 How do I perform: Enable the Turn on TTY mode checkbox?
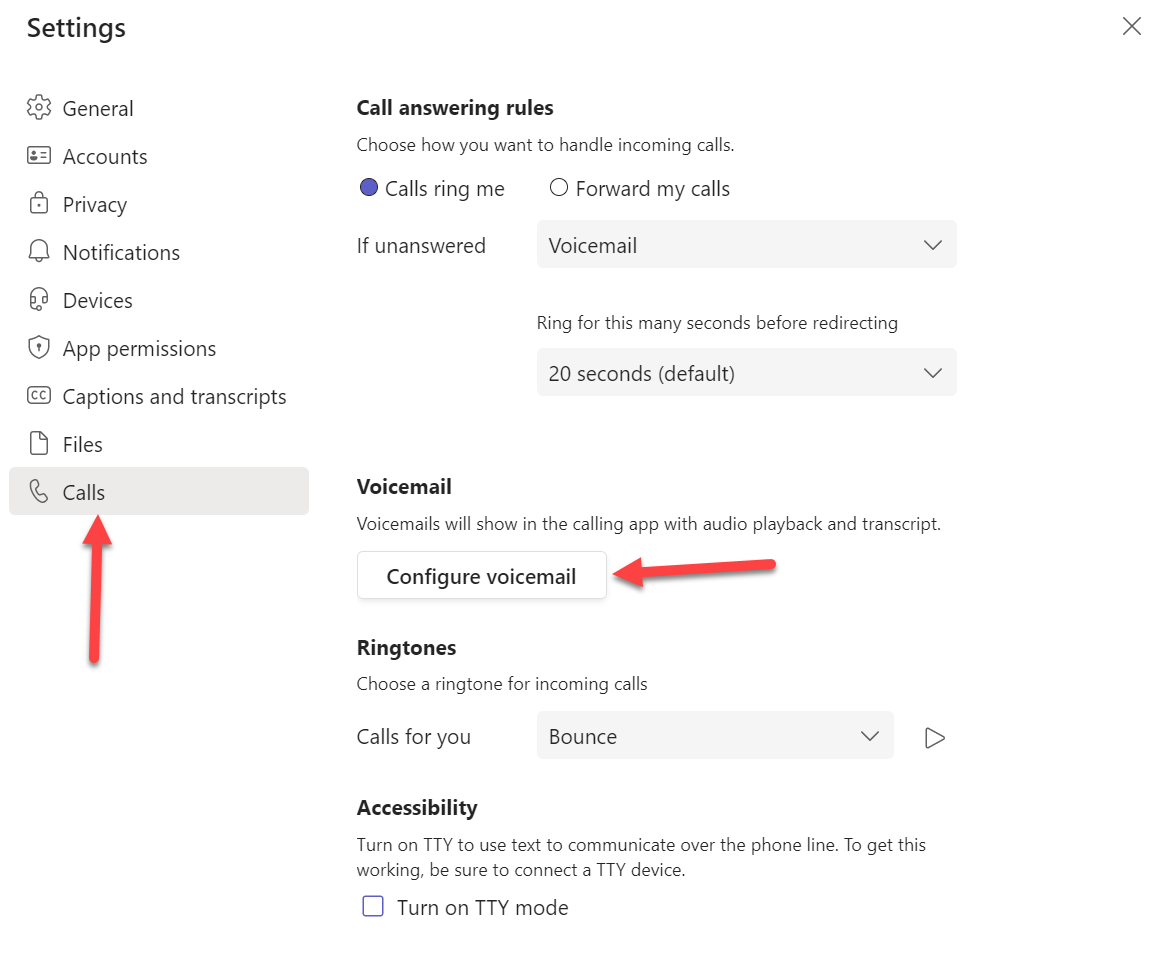(x=373, y=907)
